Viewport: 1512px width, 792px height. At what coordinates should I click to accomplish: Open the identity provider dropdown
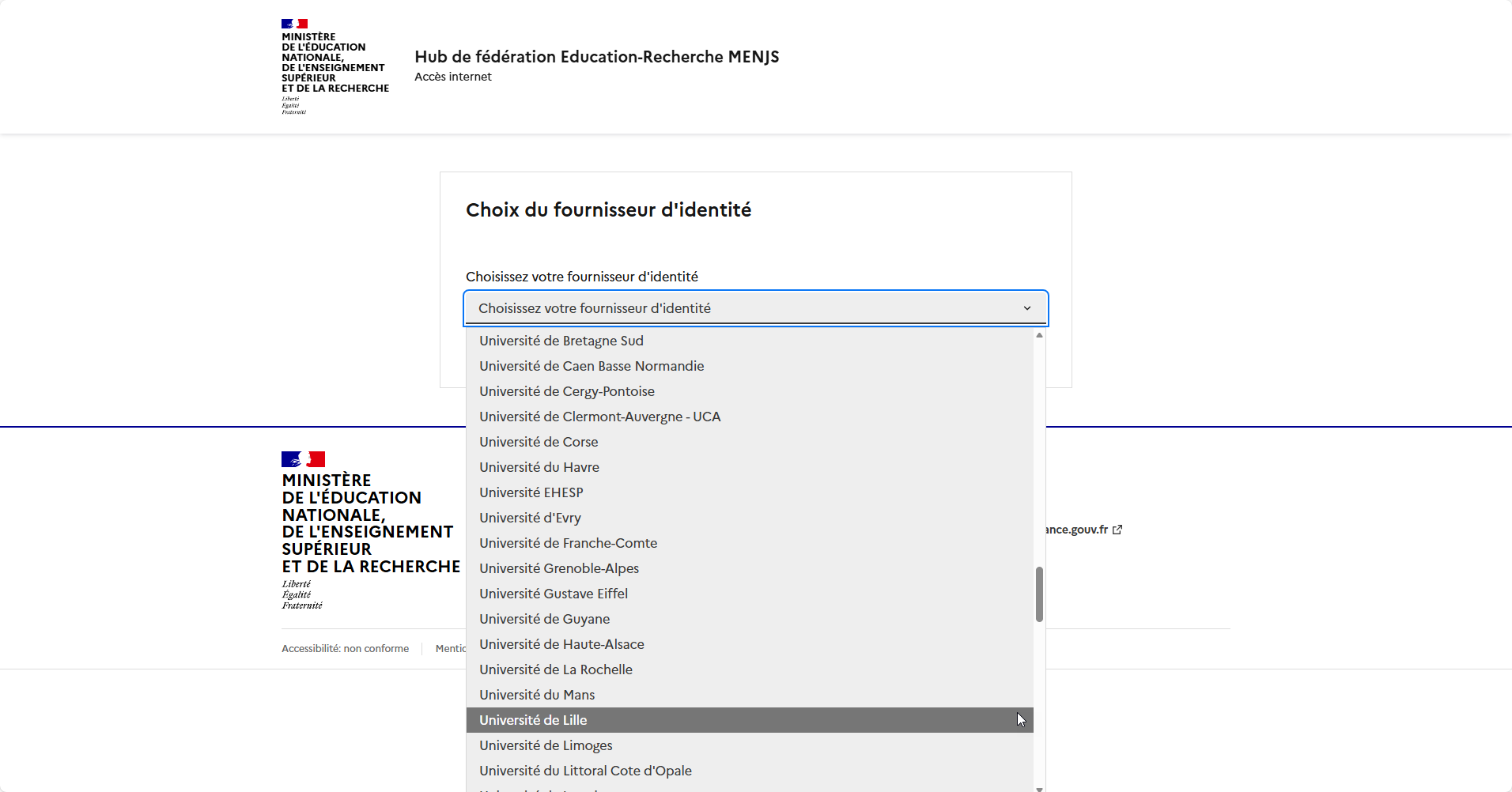755,308
